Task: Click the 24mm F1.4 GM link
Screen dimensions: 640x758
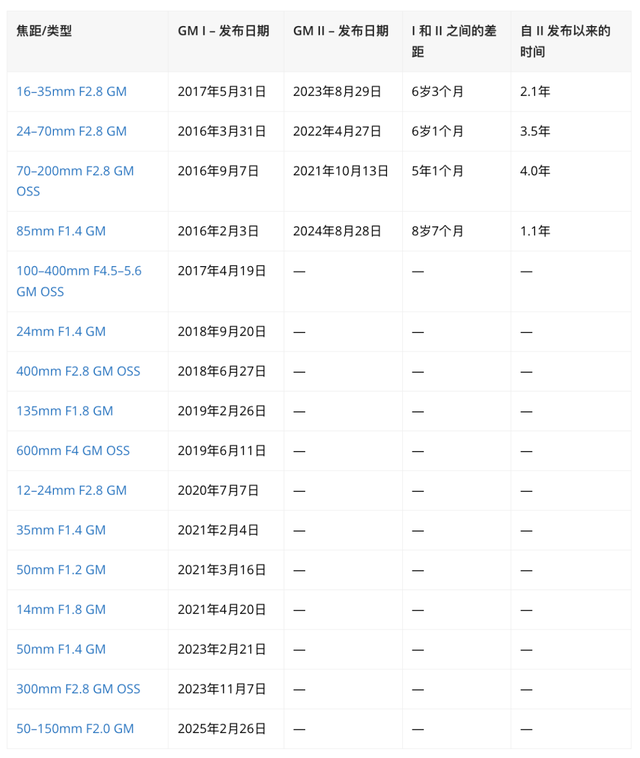Action: 61,331
